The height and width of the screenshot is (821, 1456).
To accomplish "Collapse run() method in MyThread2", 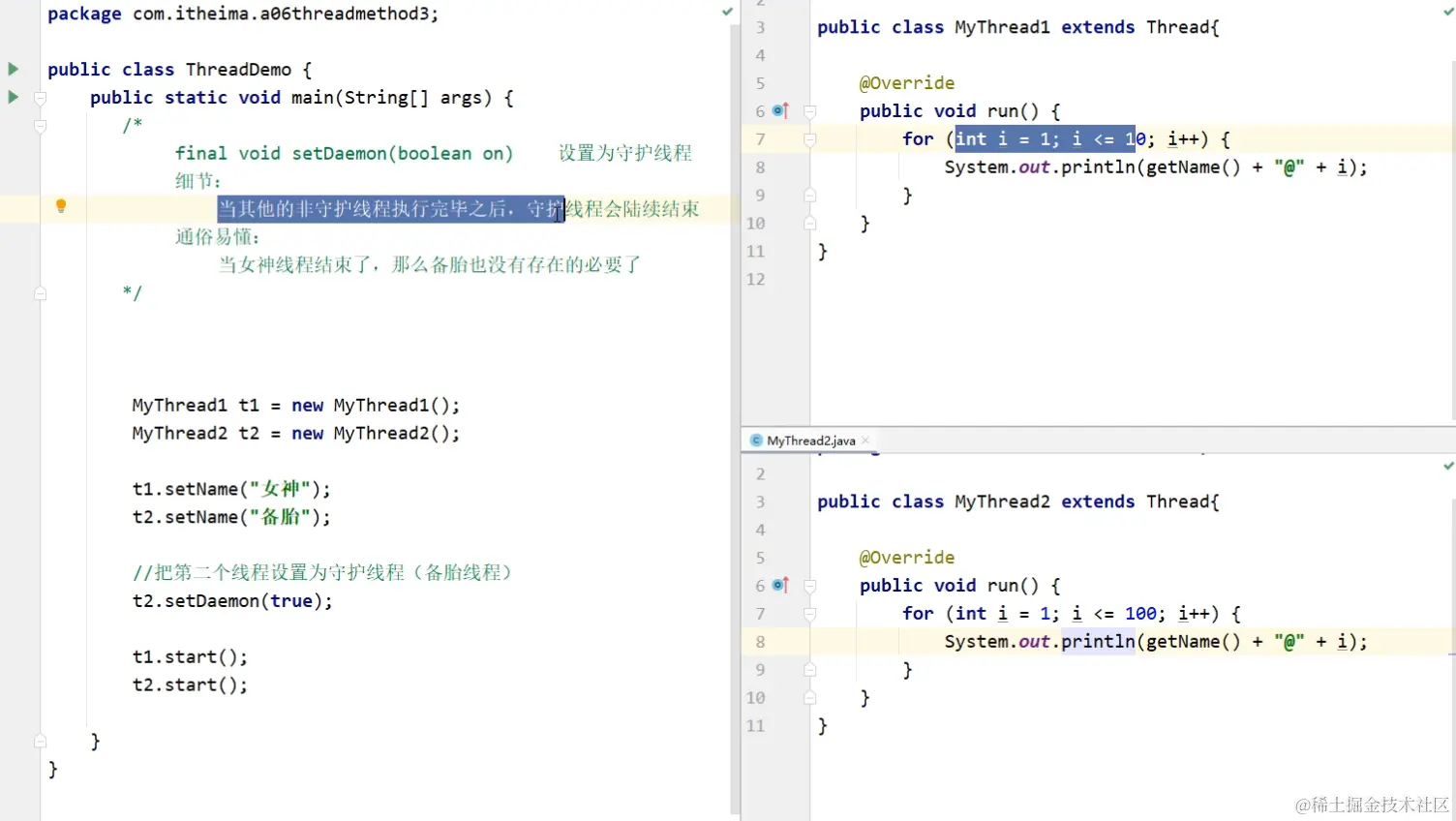I will click(810, 586).
